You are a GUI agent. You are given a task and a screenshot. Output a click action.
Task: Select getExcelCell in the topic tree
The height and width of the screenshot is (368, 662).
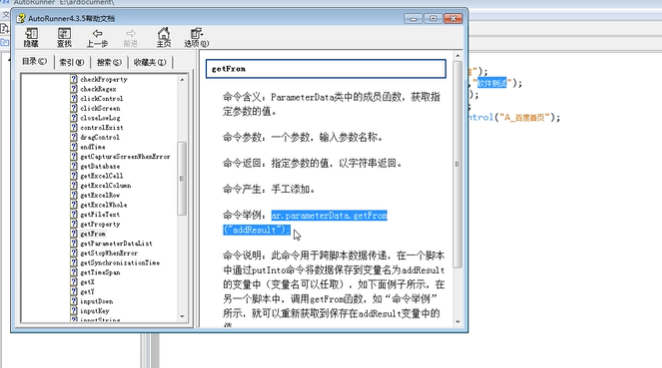click(x=102, y=176)
